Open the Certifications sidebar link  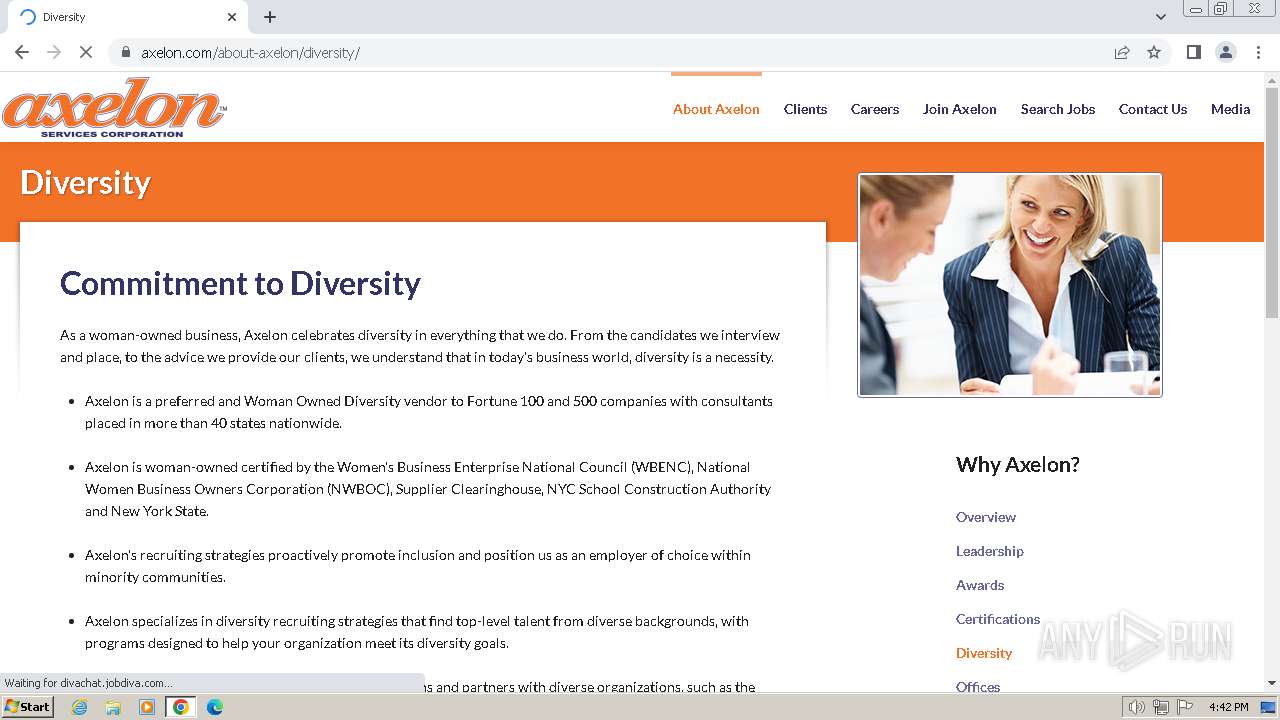[x=998, y=619]
